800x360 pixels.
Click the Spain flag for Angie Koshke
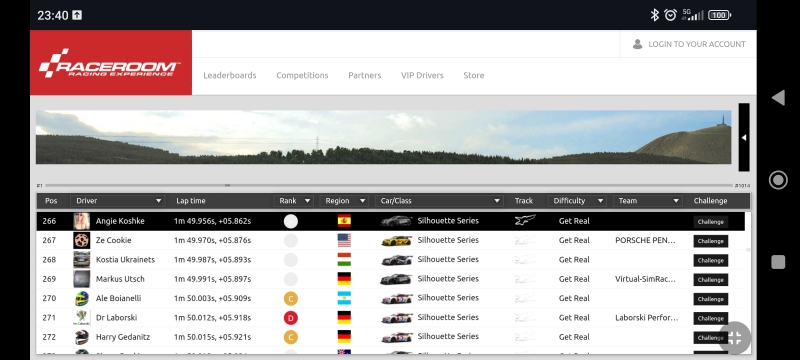click(x=344, y=221)
